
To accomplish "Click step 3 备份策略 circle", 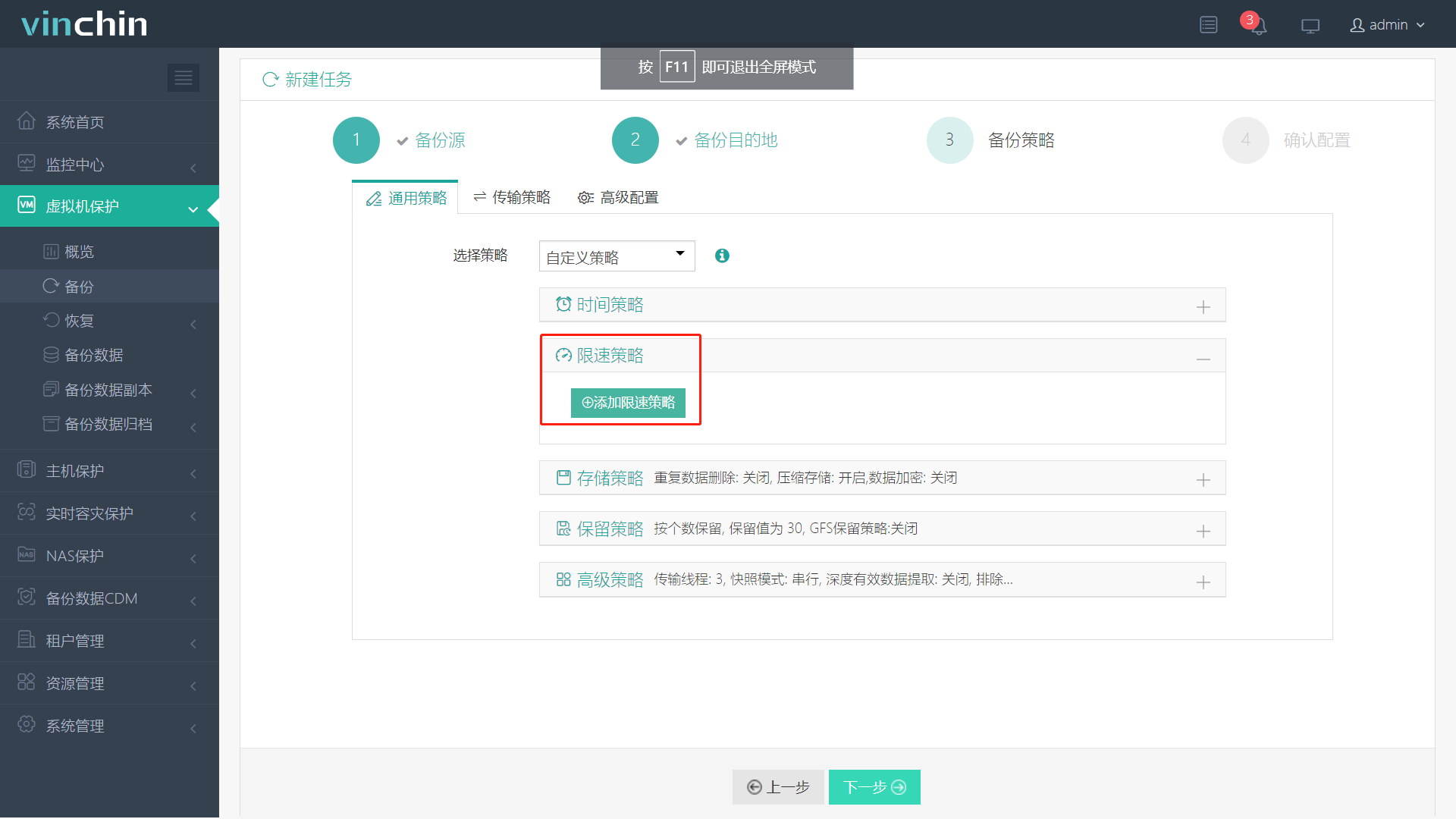I will (x=950, y=140).
